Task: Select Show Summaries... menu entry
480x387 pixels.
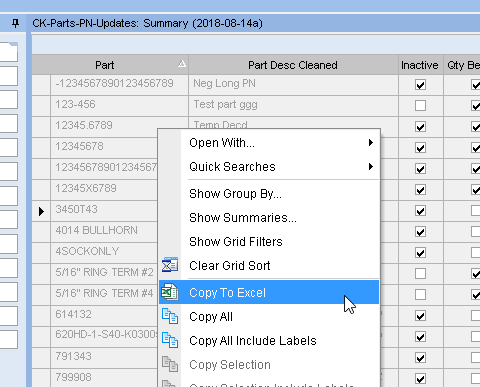Action: [x=269, y=218]
